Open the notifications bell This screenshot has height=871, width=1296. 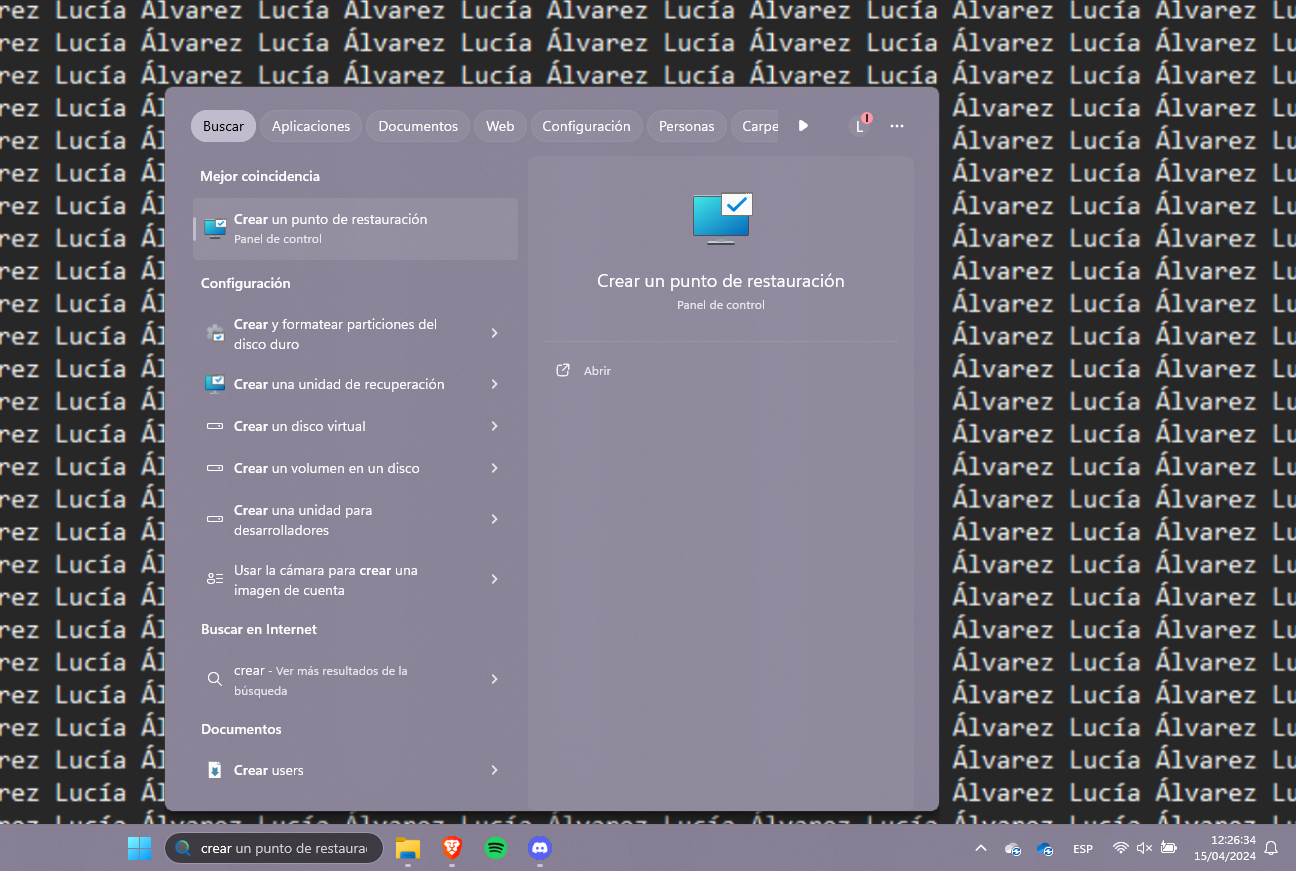click(1270, 848)
